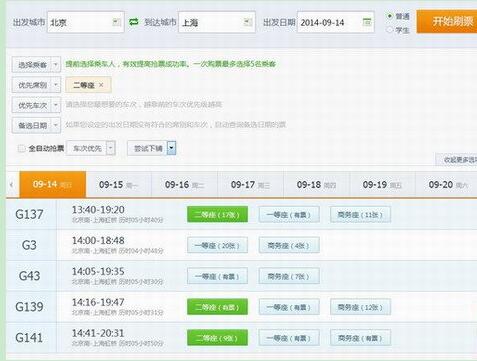477x361 pixels.
Task: Book G139 一等座 ticket
Action: [x=289, y=307]
